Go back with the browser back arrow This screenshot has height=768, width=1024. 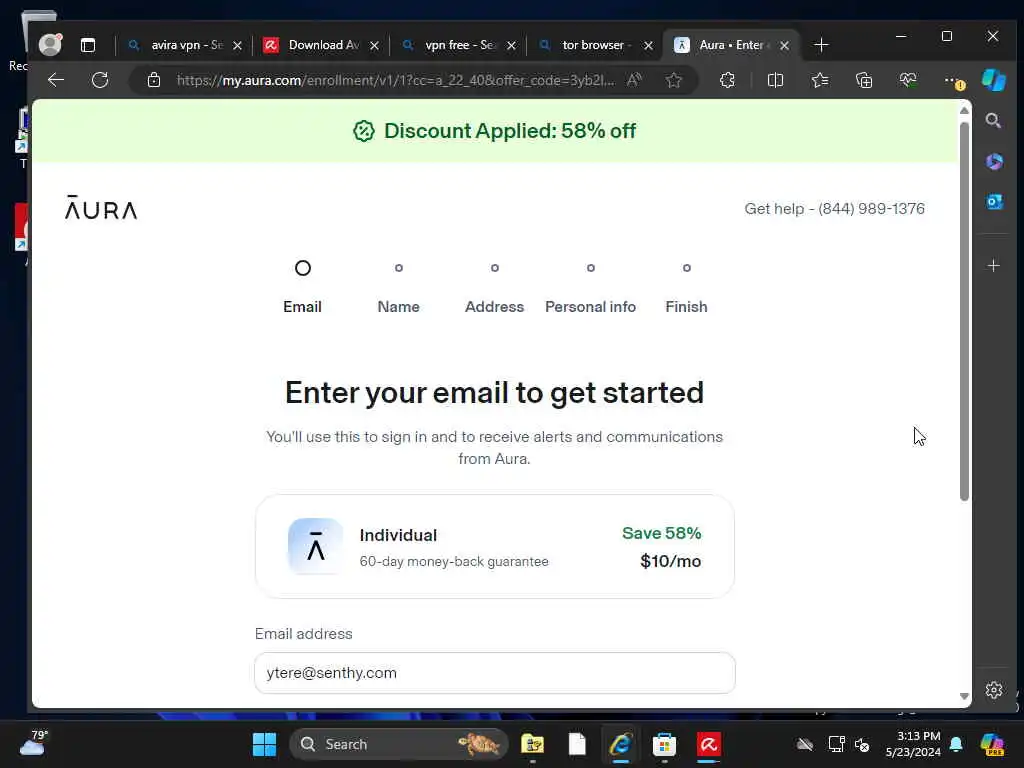pyautogui.click(x=56, y=80)
